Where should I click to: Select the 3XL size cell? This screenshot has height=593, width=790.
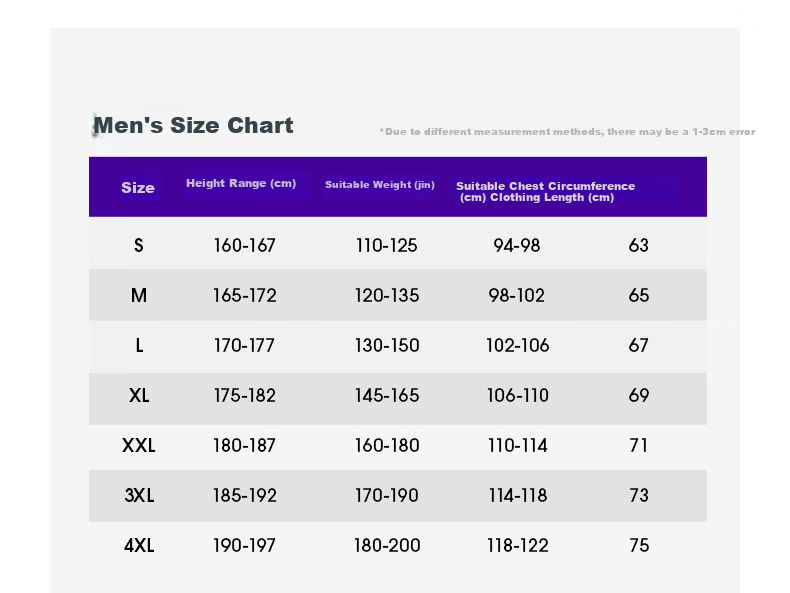tap(139, 496)
